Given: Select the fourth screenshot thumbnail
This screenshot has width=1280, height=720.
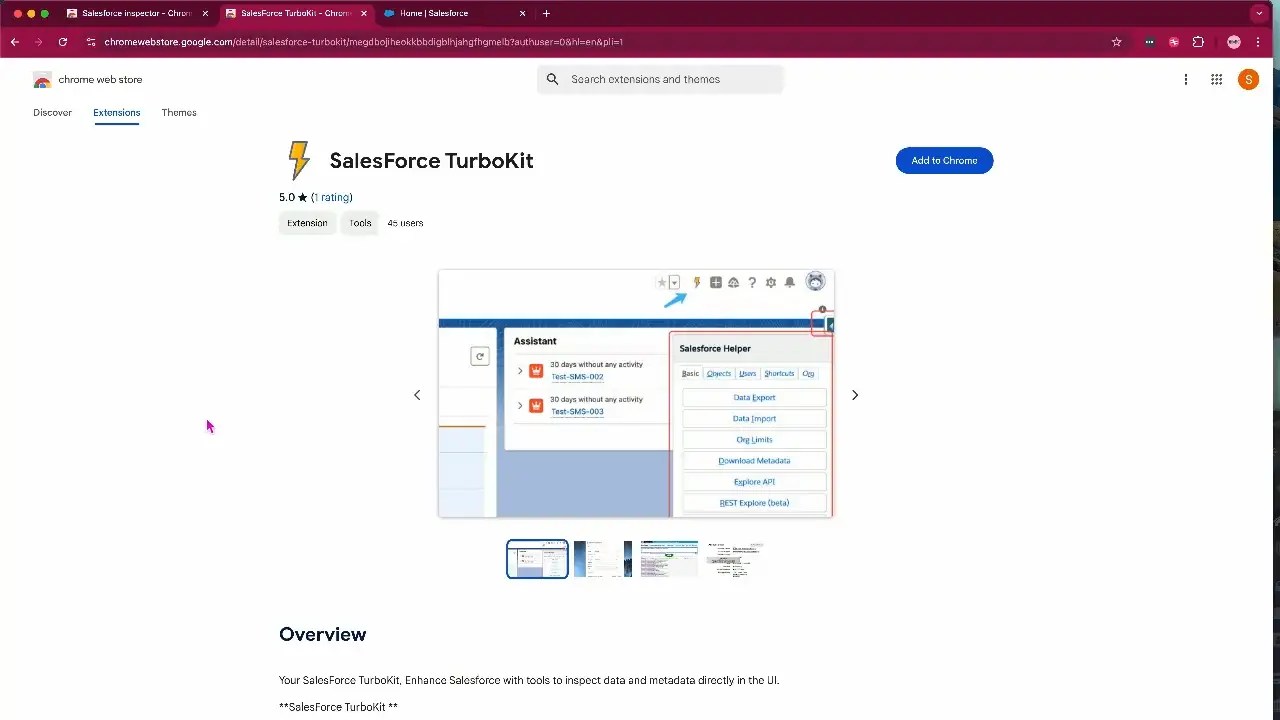Looking at the screenshot, I should [x=735, y=559].
